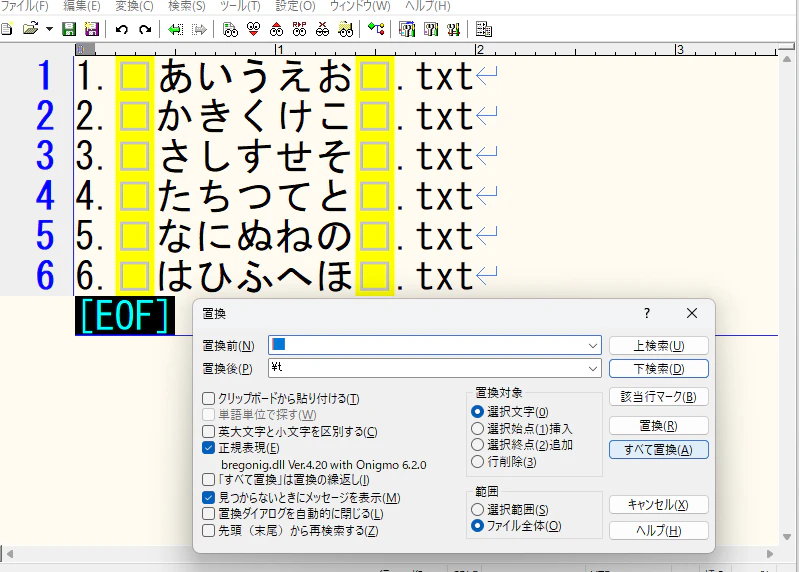The image size is (799, 572).
Task: Expand the recent files arrow beside Open icon
Action: 49,29
